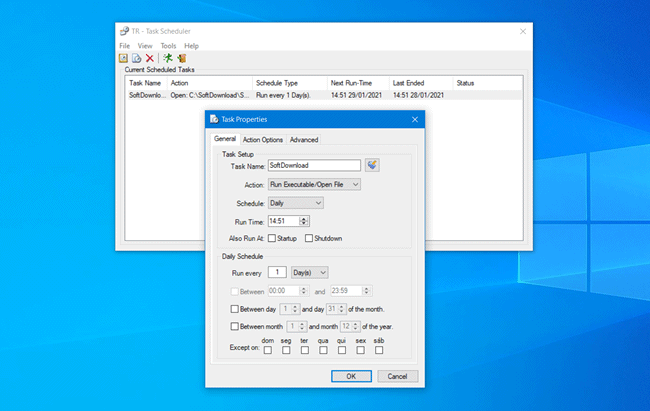Viewport: 650px width, 411px height.
Task: Check the 'qui' exception day box
Action: (x=342, y=350)
